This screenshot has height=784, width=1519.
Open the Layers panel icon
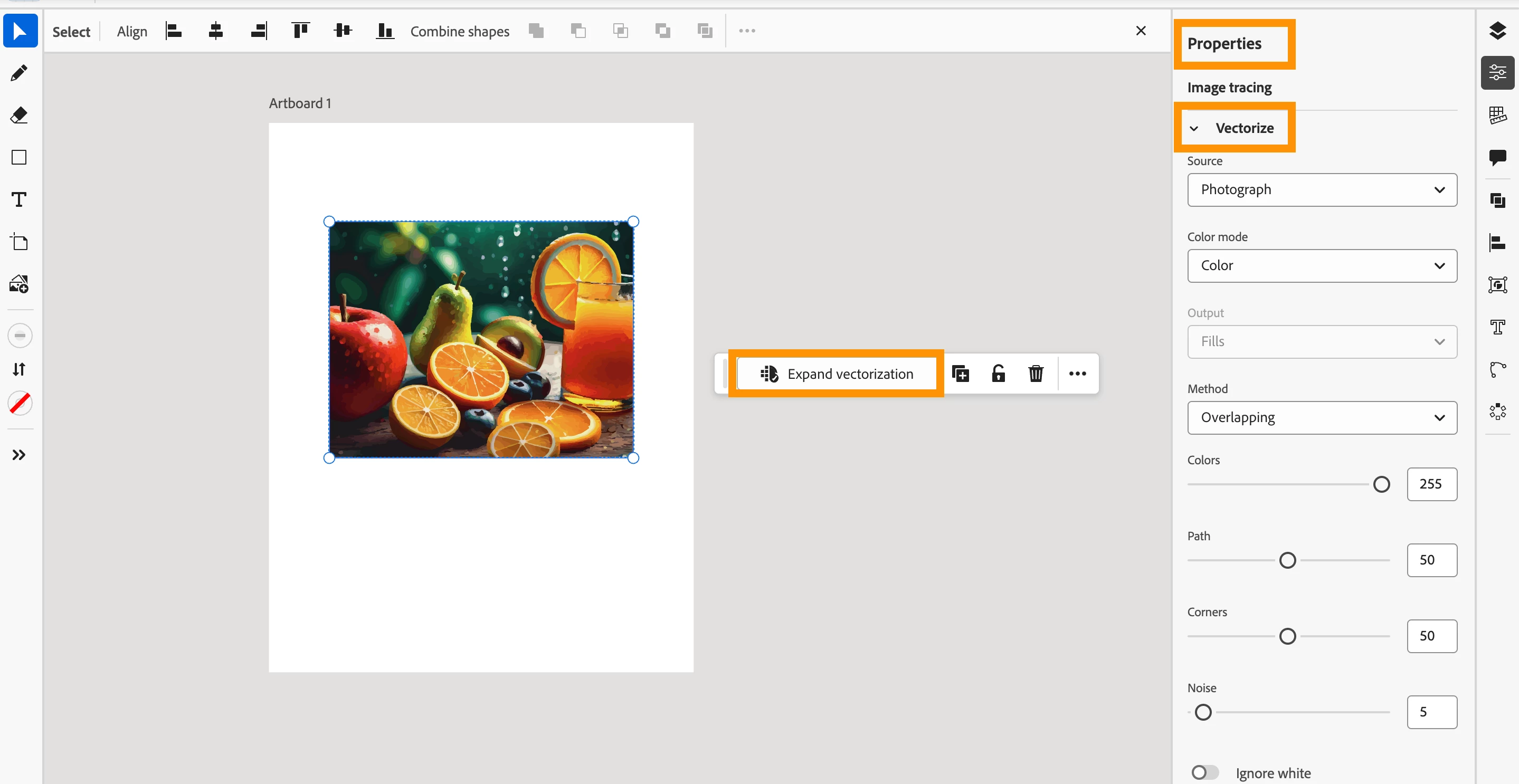1497,31
